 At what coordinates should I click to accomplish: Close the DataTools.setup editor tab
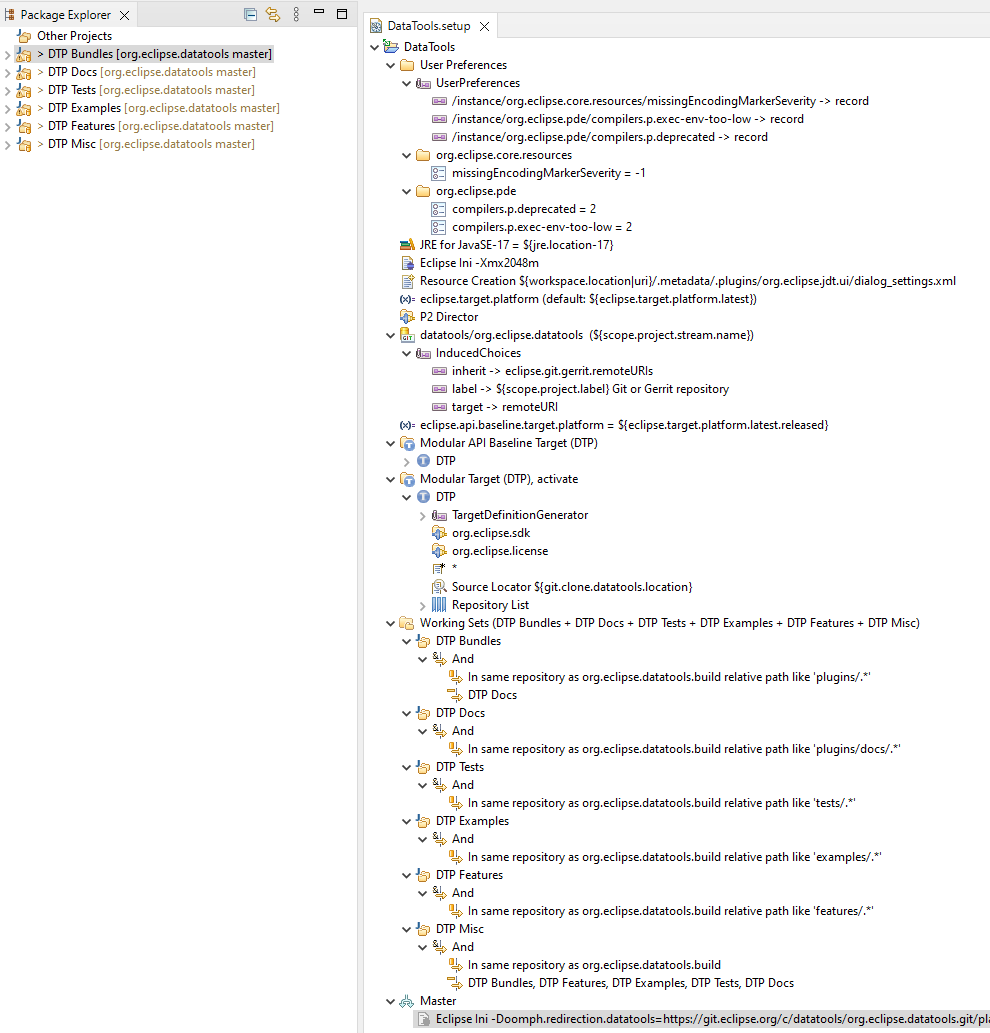(x=485, y=26)
